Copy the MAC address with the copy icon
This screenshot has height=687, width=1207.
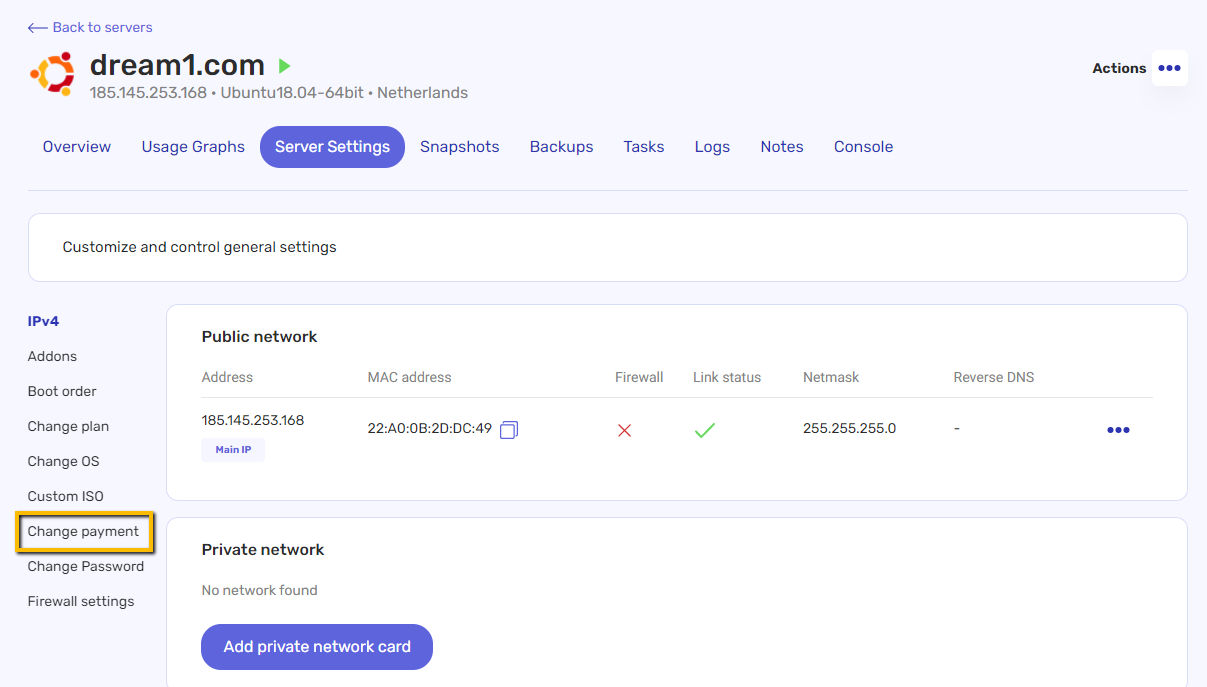pyautogui.click(x=509, y=430)
